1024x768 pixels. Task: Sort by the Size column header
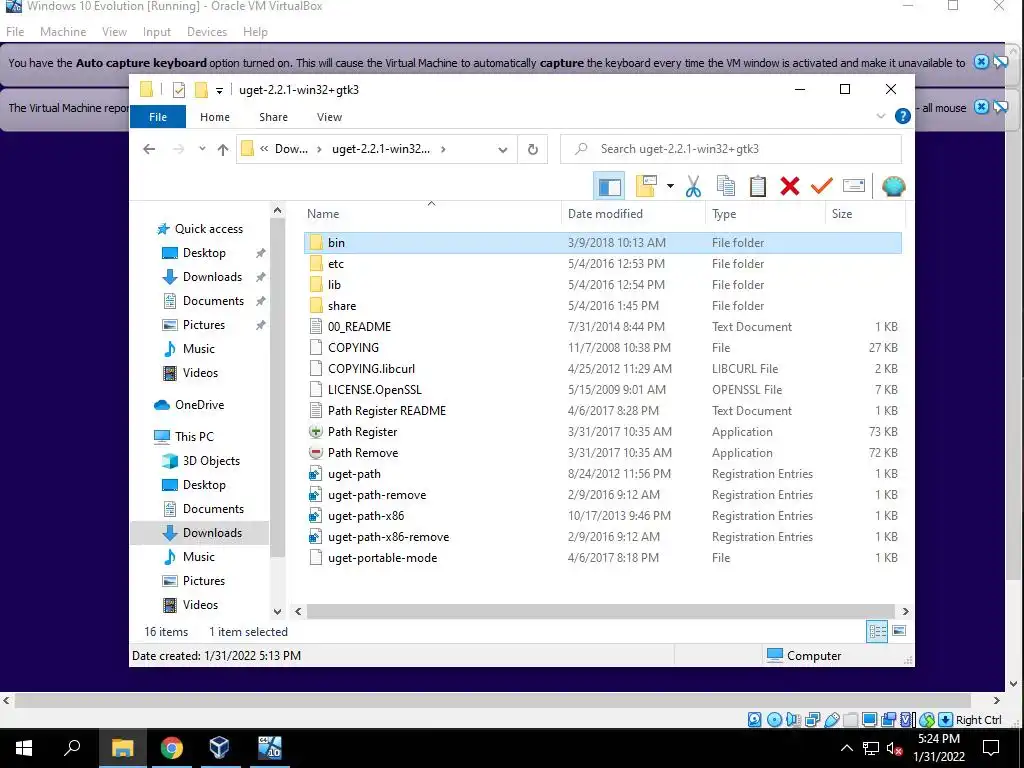pyautogui.click(x=842, y=214)
